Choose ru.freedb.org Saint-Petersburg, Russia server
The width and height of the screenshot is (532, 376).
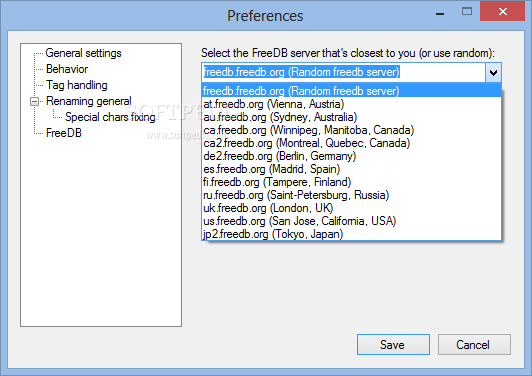[x=352, y=195]
